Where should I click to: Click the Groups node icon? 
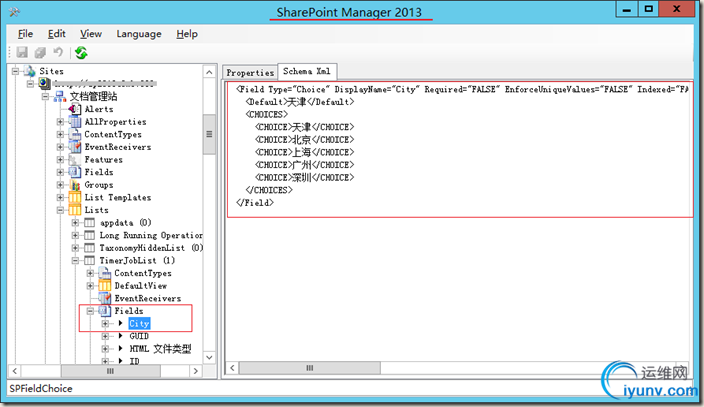pos(75,185)
